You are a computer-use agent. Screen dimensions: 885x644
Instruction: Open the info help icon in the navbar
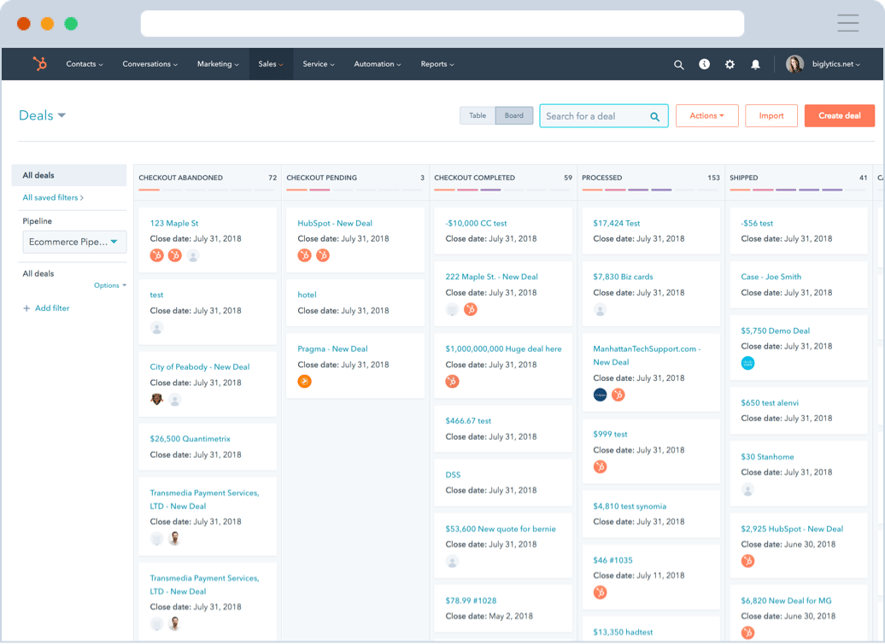(x=704, y=64)
